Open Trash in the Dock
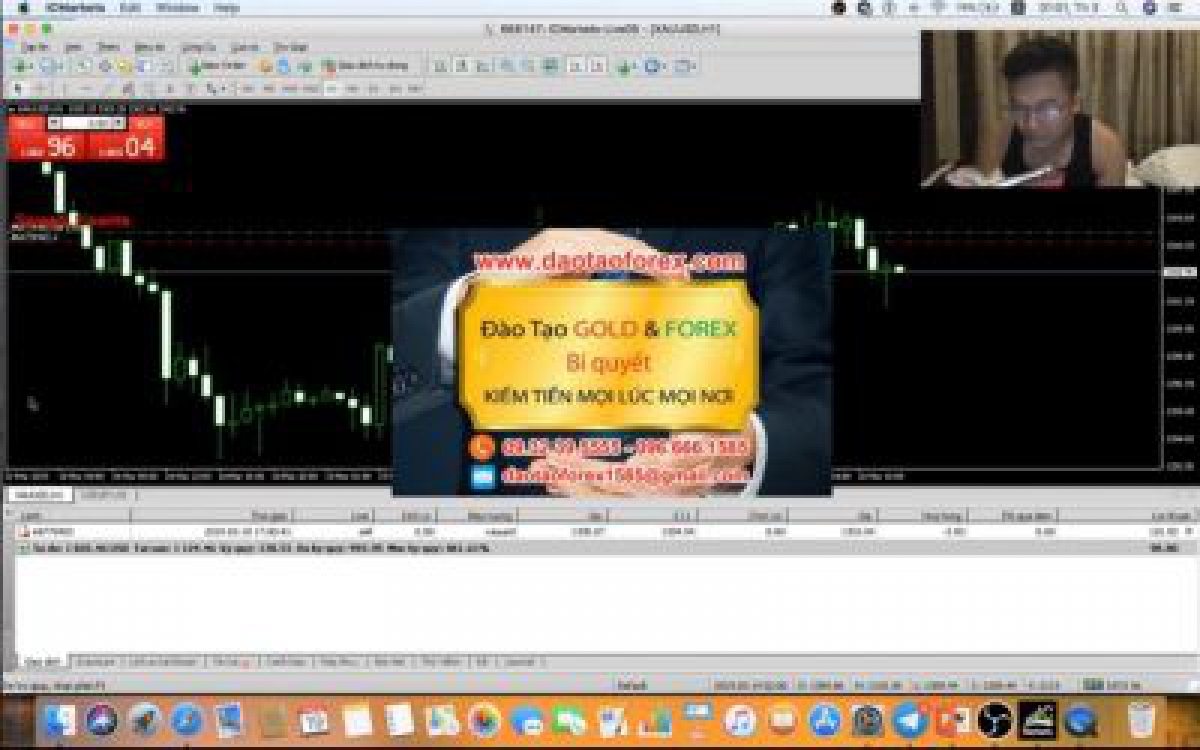The width and height of the screenshot is (1200, 750). pyautogui.click(x=1140, y=719)
